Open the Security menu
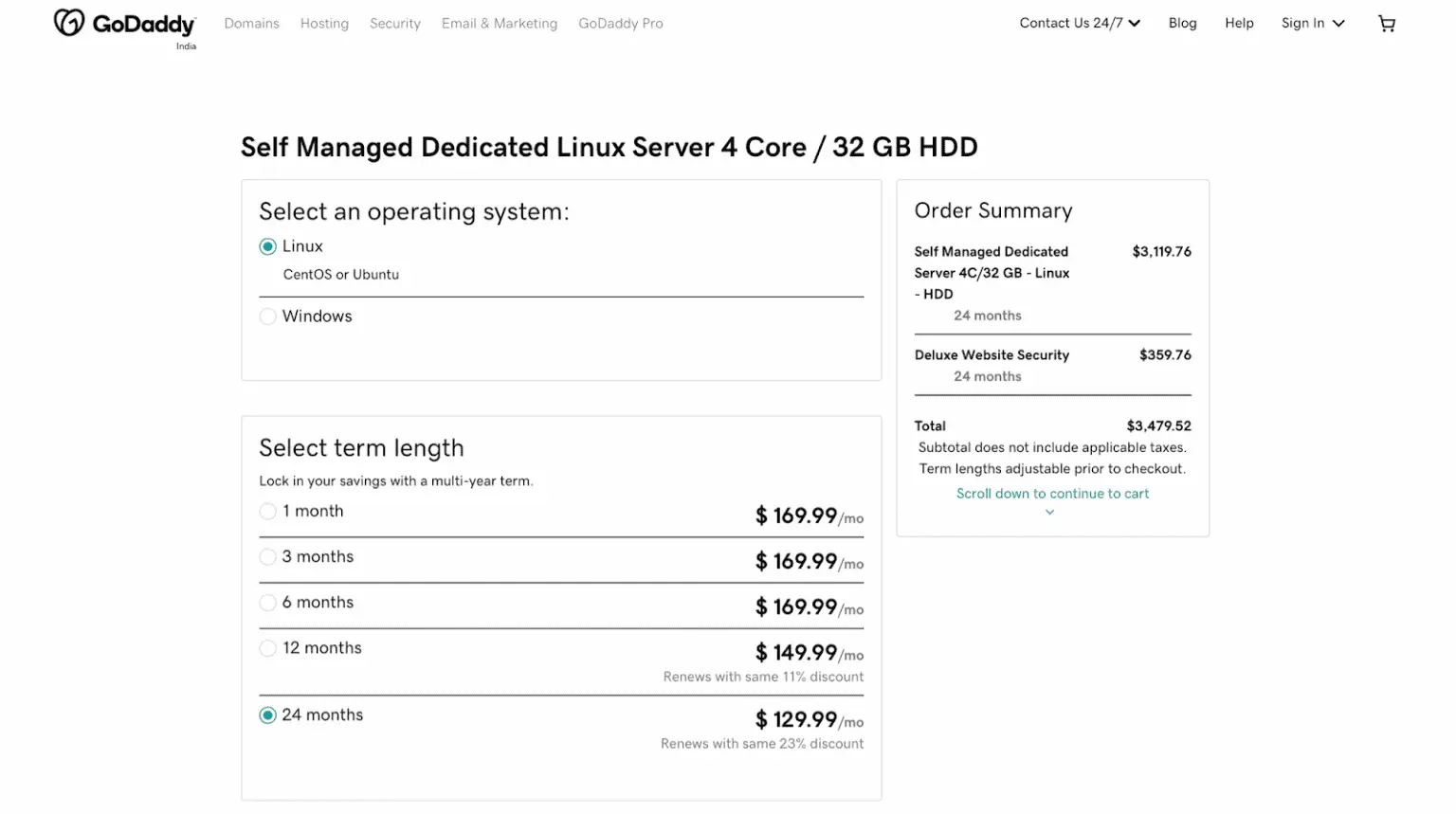 [395, 24]
